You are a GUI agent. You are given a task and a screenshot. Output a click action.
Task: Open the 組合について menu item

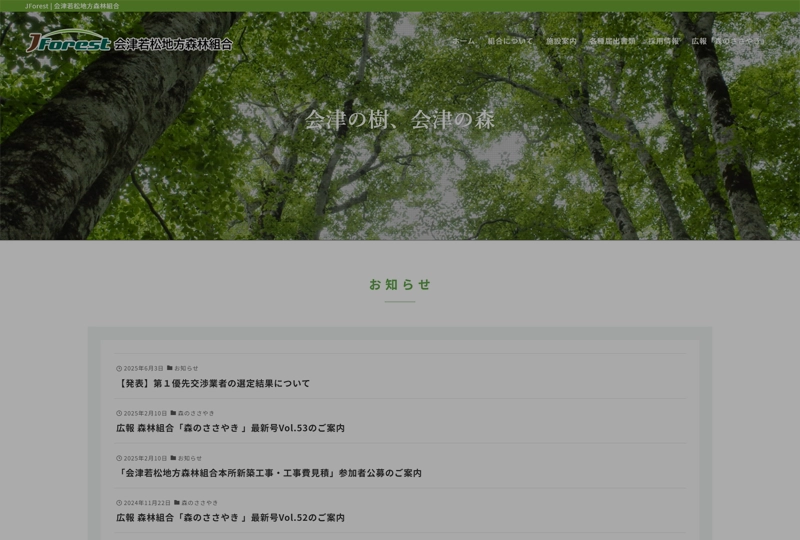pos(510,42)
